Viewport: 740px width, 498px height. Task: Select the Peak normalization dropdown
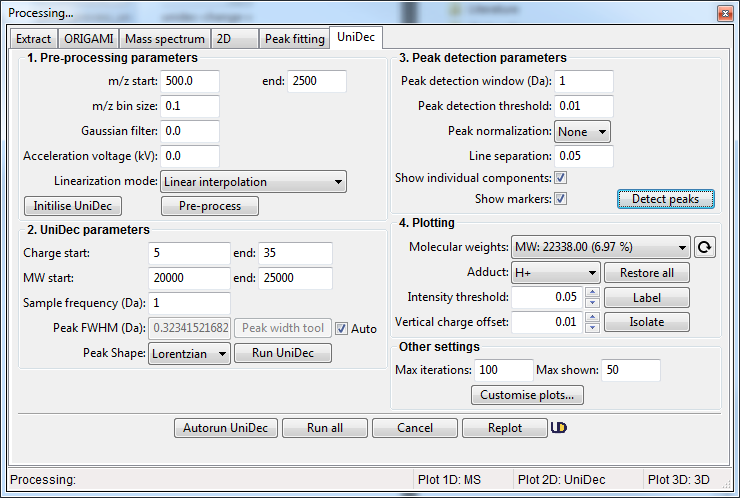(x=583, y=131)
